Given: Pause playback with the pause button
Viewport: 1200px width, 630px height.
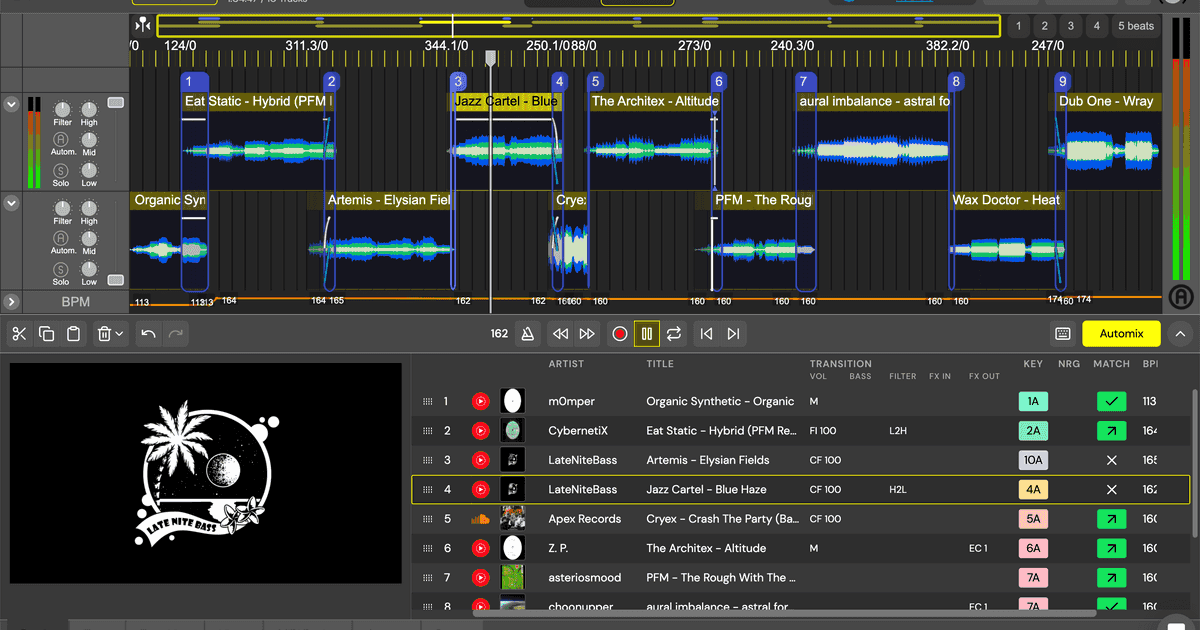Looking at the screenshot, I should click(647, 334).
